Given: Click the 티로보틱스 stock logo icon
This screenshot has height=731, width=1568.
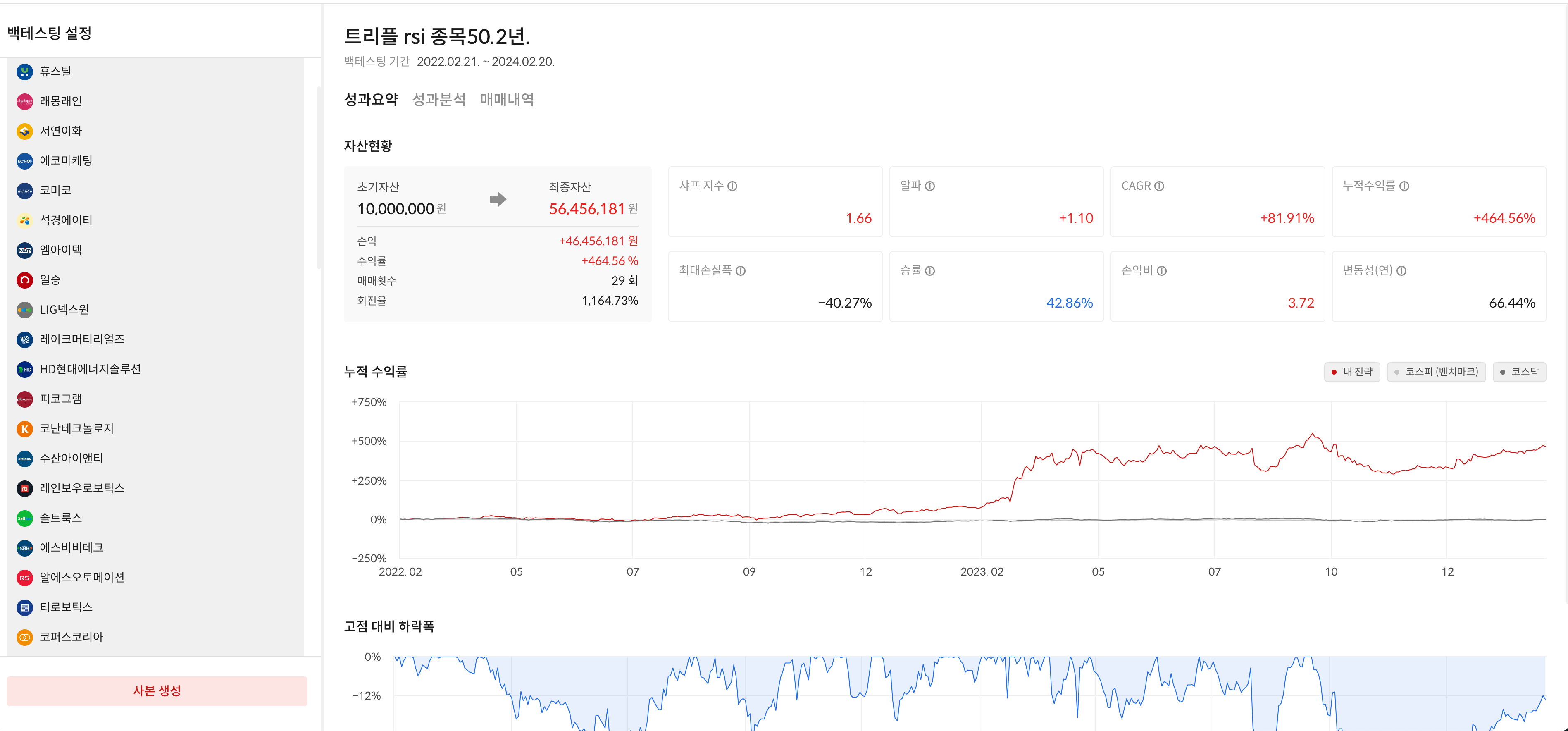Looking at the screenshot, I should pyautogui.click(x=24, y=608).
